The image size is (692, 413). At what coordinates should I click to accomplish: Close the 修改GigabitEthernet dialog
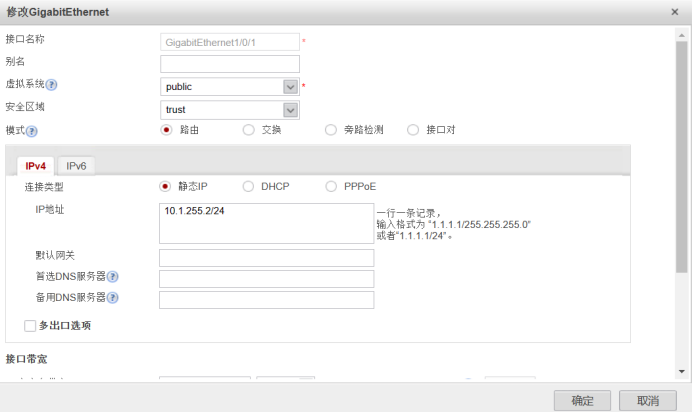pyautogui.click(x=674, y=12)
